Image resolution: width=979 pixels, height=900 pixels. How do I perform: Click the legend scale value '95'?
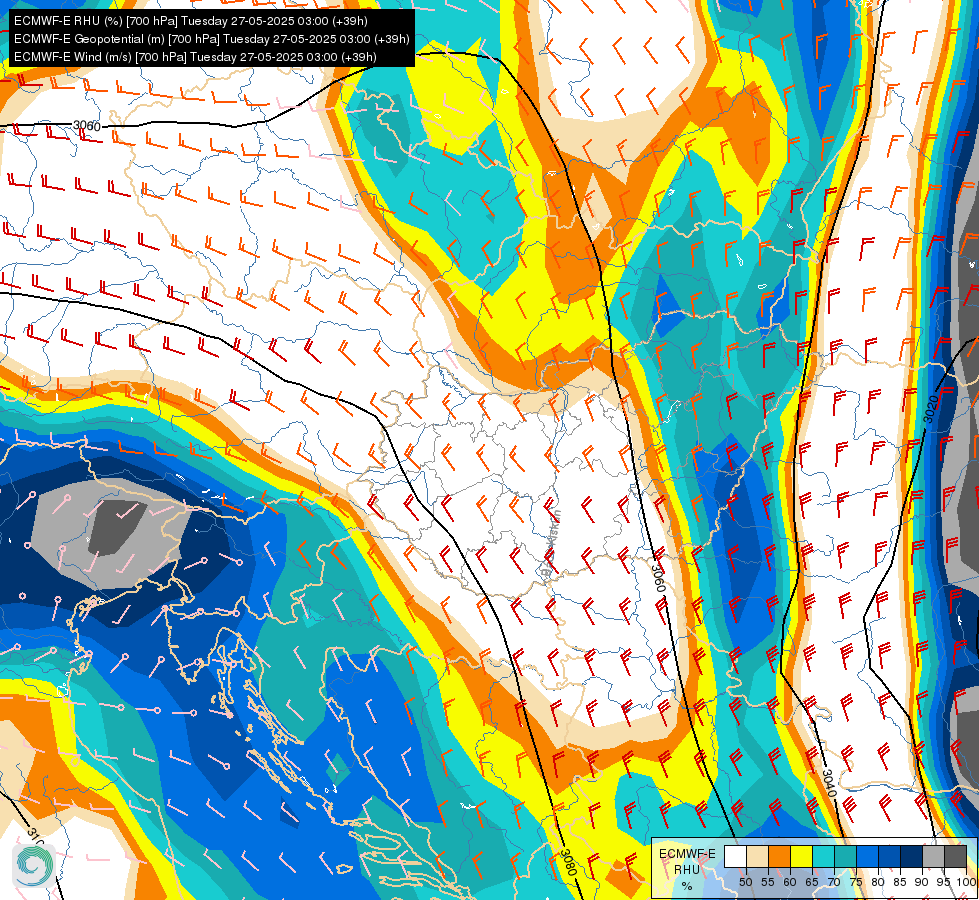click(944, 882)
